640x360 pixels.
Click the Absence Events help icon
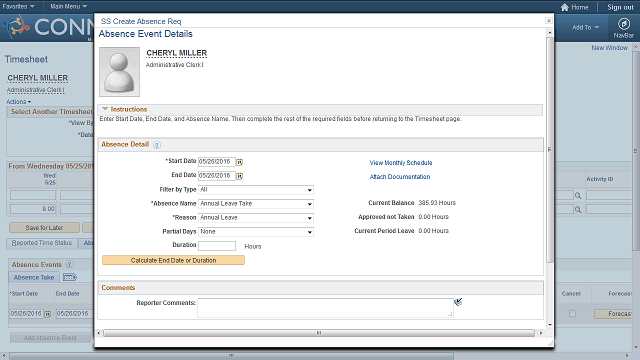pyautogui.click(x=70, y=264)
